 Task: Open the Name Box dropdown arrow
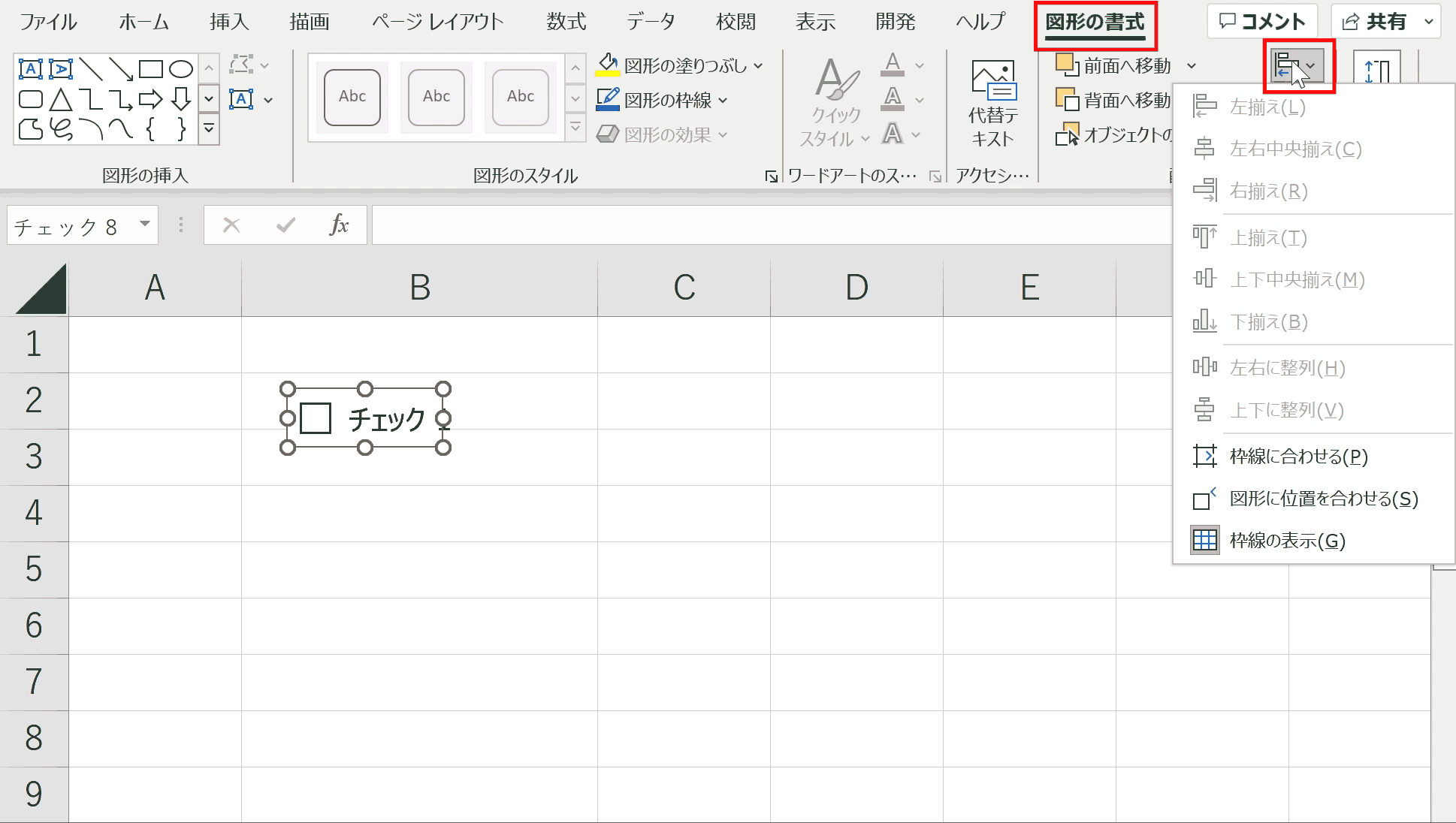145,224
